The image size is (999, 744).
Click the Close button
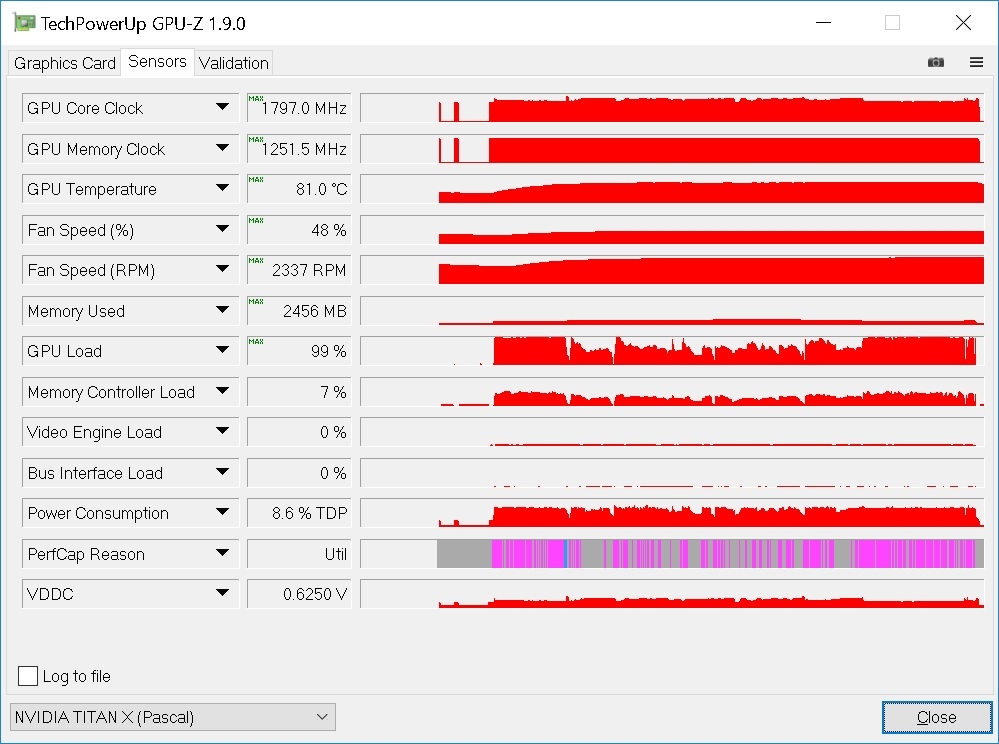pos(937,717)
